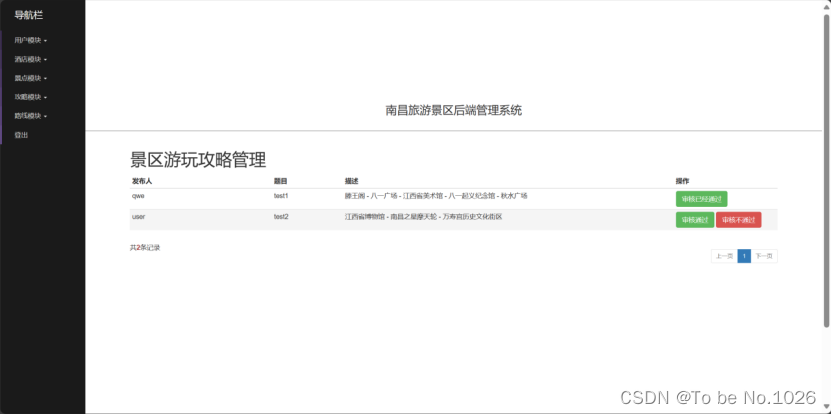
Task: Click the description starting with 江西省博物馆
Action: tap(423, 217)
